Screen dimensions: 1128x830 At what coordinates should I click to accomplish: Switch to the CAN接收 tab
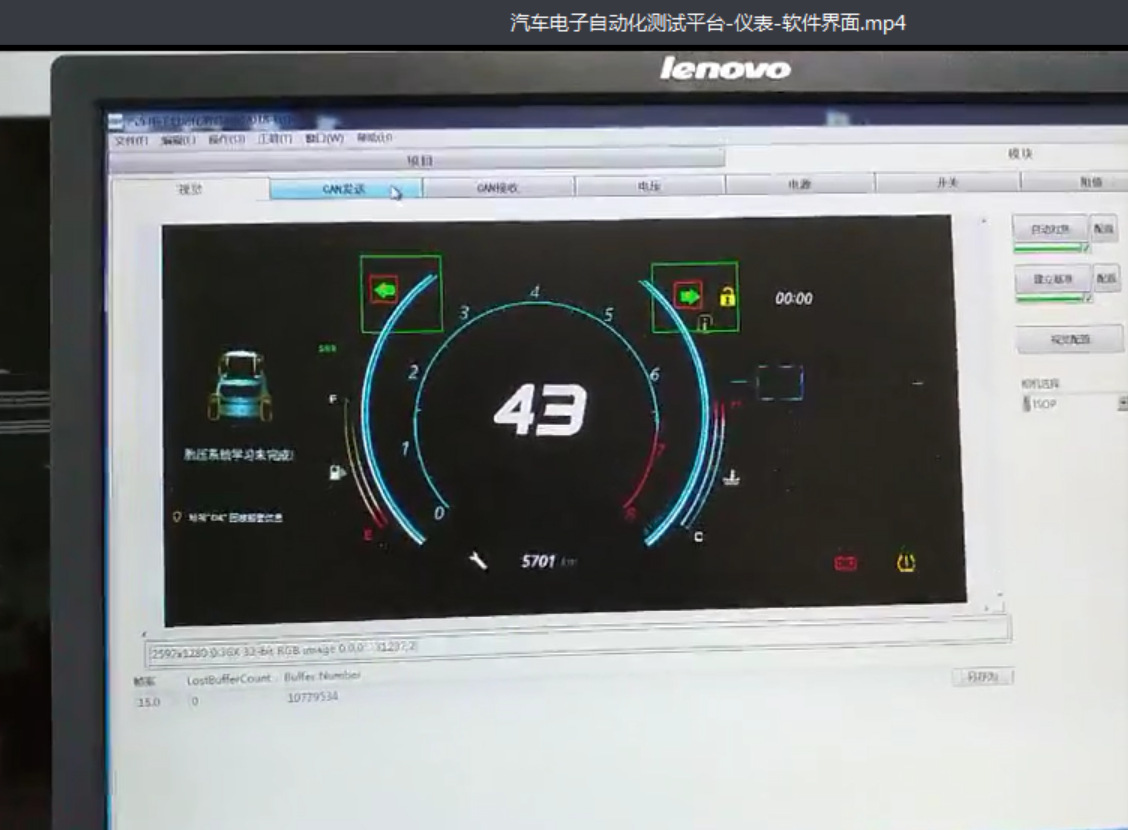click(498, 187)
